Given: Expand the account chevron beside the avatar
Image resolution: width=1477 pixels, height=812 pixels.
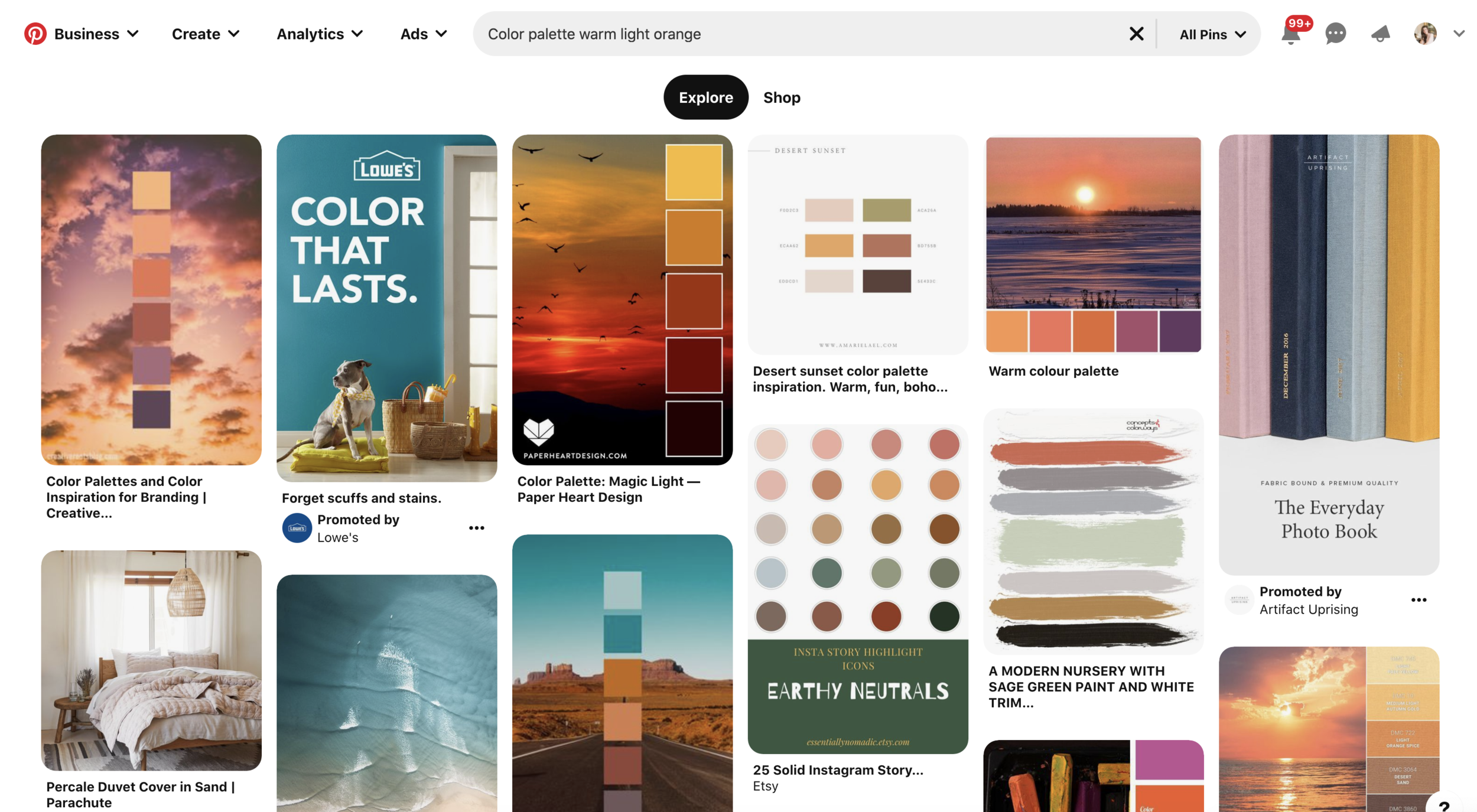Looking at the screenshot, I should pos(1459,34).
